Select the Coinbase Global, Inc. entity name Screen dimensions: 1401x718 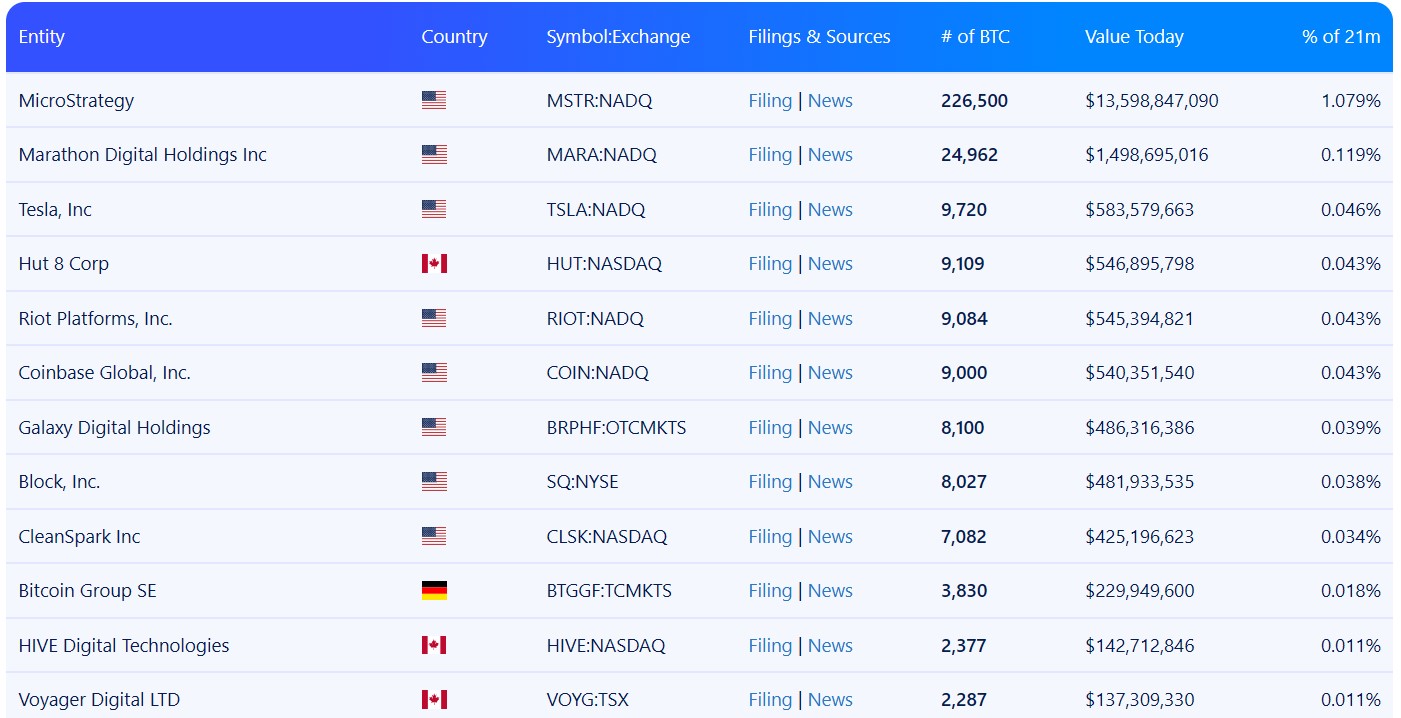(x=105, y=373)
